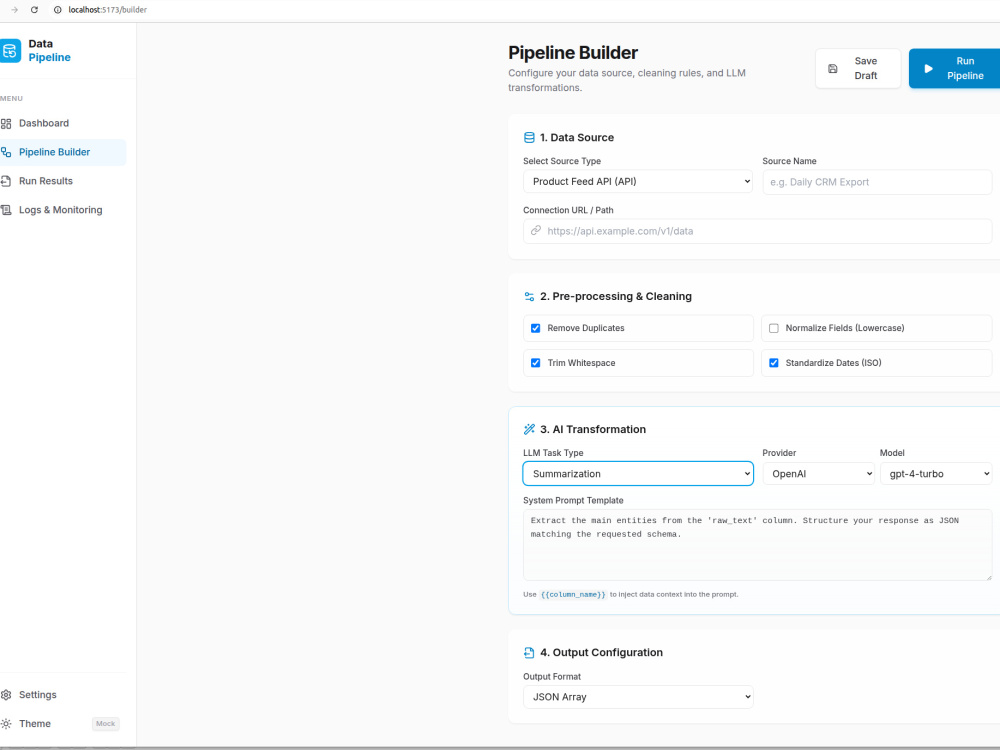Screen dimensions: 1000x750
Task: Click the browser forward arrow
Action: (x=14, y=10)
